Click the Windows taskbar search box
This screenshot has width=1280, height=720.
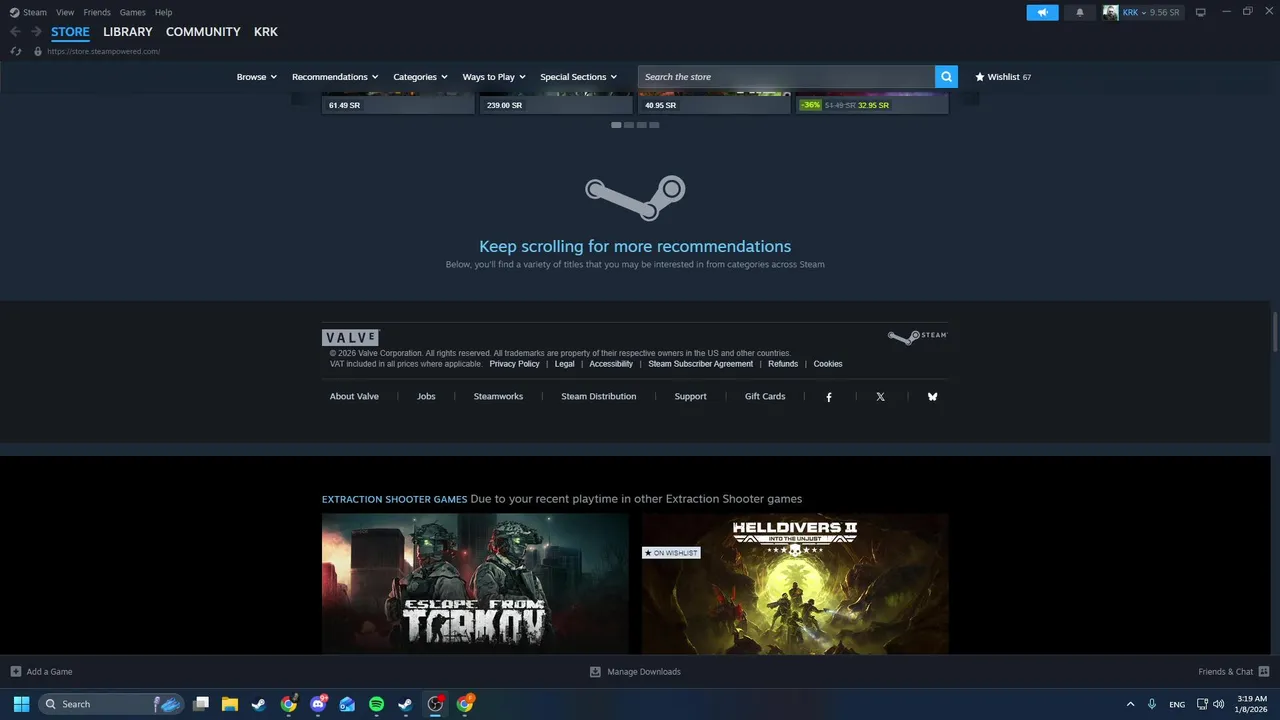pyautogui.click(x=111, y=704)
